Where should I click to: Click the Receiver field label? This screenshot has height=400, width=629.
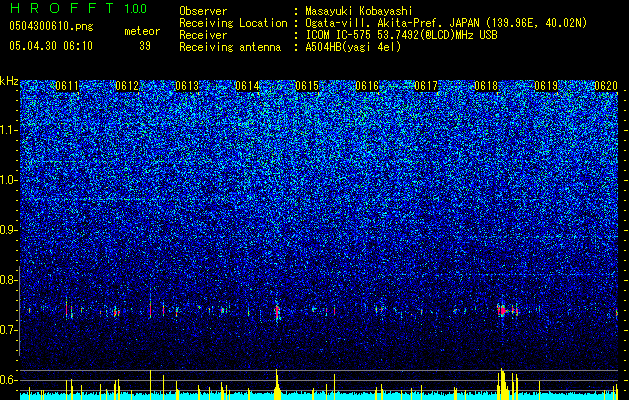[x=203, y=35]
